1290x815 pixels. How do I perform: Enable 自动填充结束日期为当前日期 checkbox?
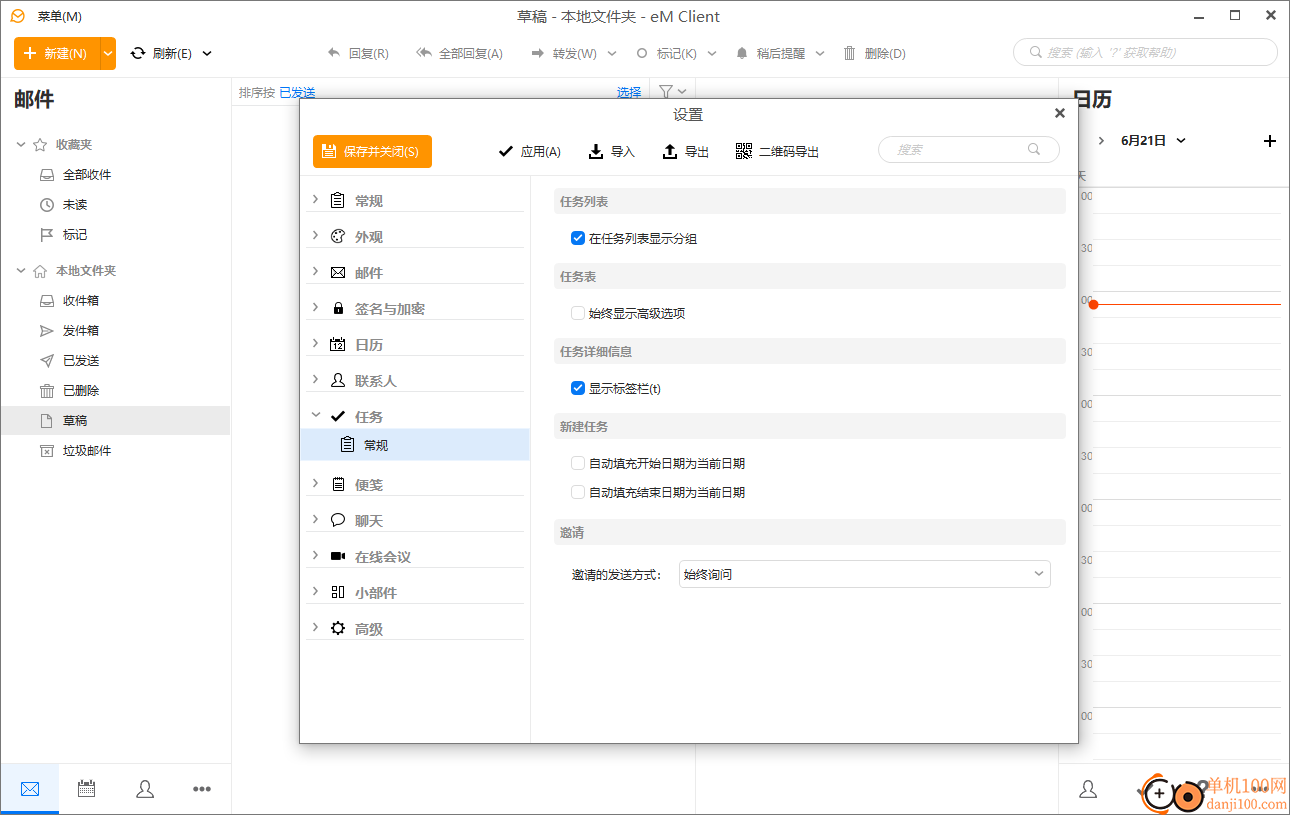pyautogui.click(x=577, y=492)
